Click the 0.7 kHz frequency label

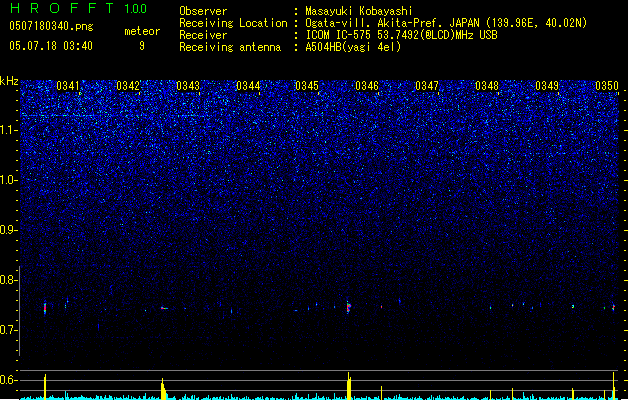9,330
